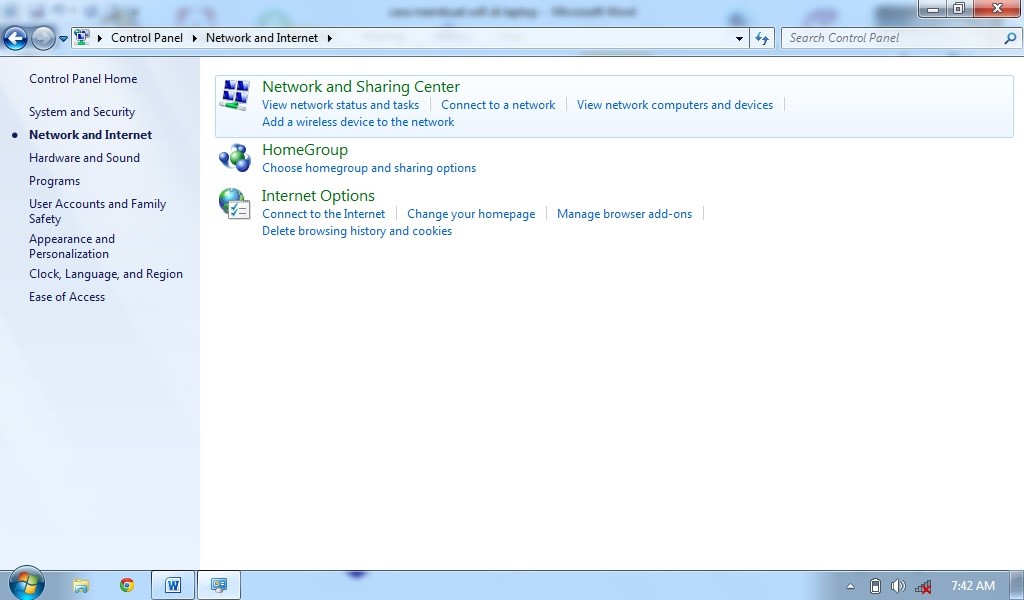Expand the arrow before Control Panel breadcrumb
Viewport: 1024px width, 600px height.
[x=100, y=39]
